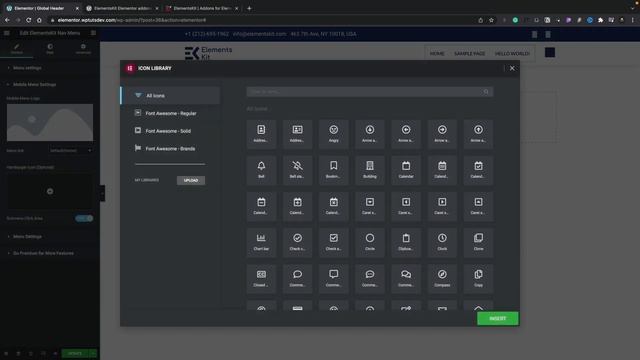This screenshot has height=360, width=640.
Task: Click the browser address bar
Action: click(x=261, y=20)
